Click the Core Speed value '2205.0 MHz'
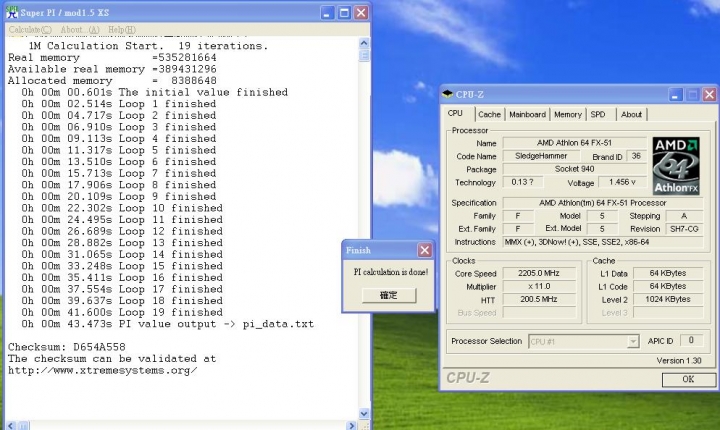720x430 pixels. click(x=539, y=273)
